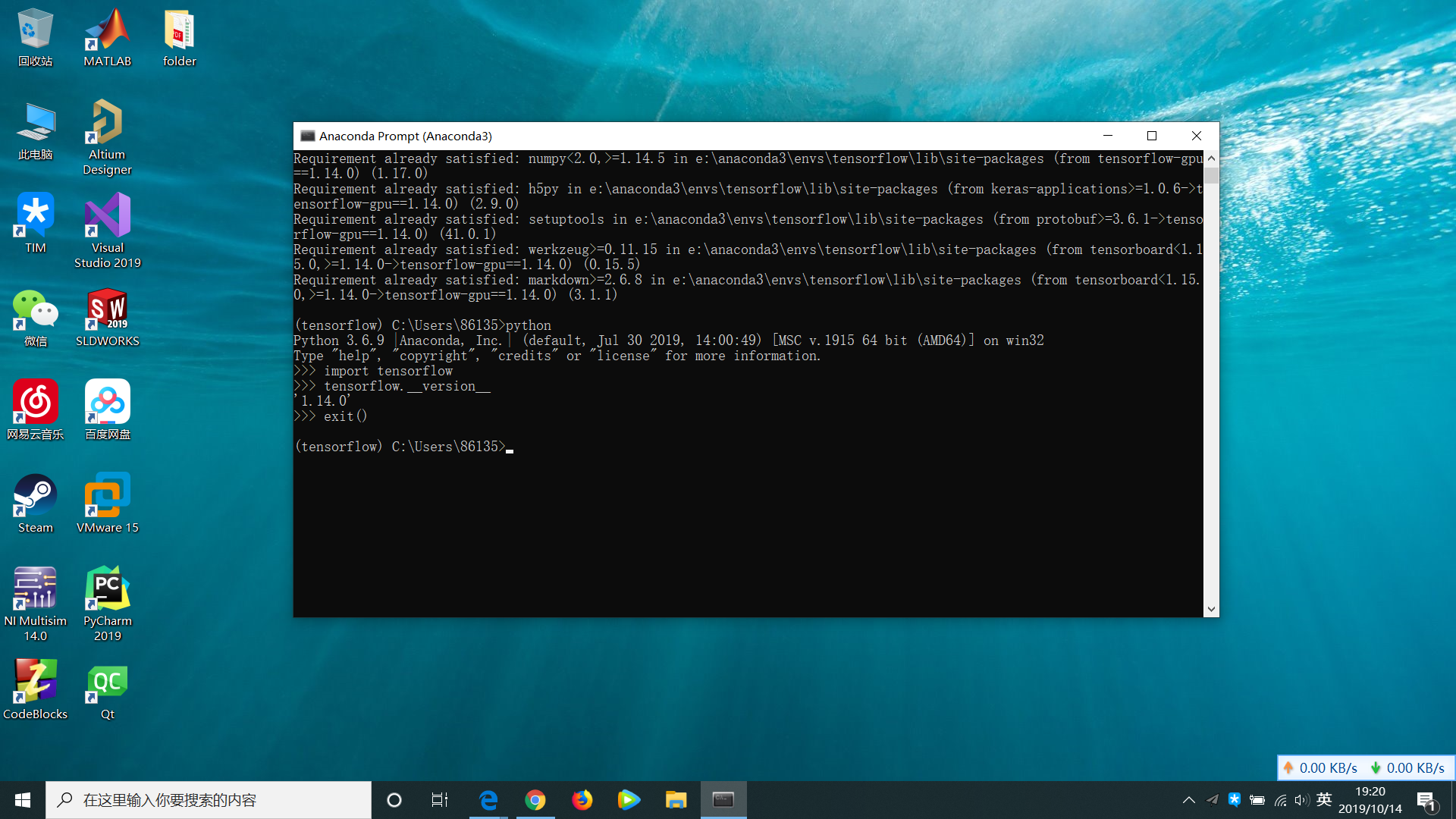The image size is (1456, 819).
Task: Open the Task View button
Action: point(440,800)
